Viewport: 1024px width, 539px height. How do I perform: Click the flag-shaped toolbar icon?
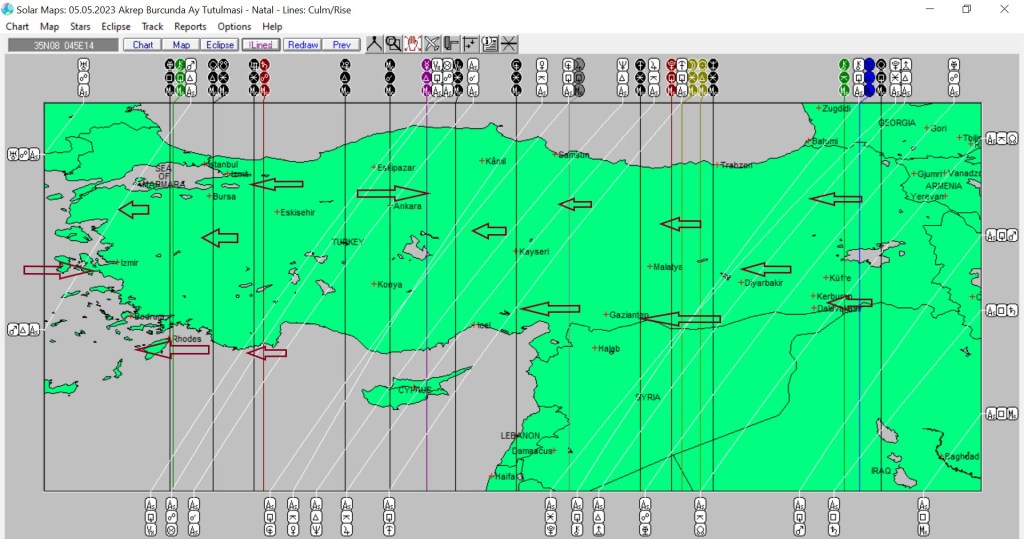tap(451, 44)
